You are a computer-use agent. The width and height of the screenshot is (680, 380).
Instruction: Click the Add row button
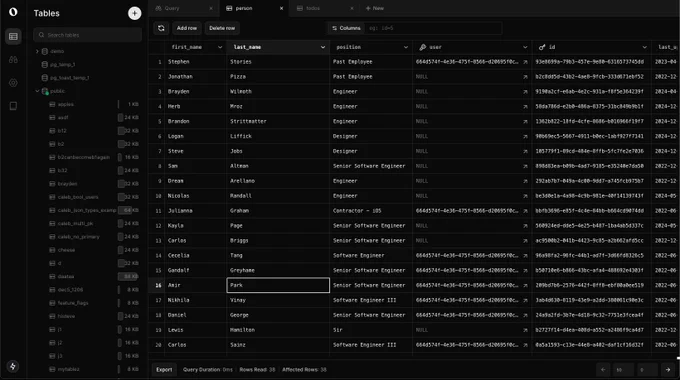187,28
